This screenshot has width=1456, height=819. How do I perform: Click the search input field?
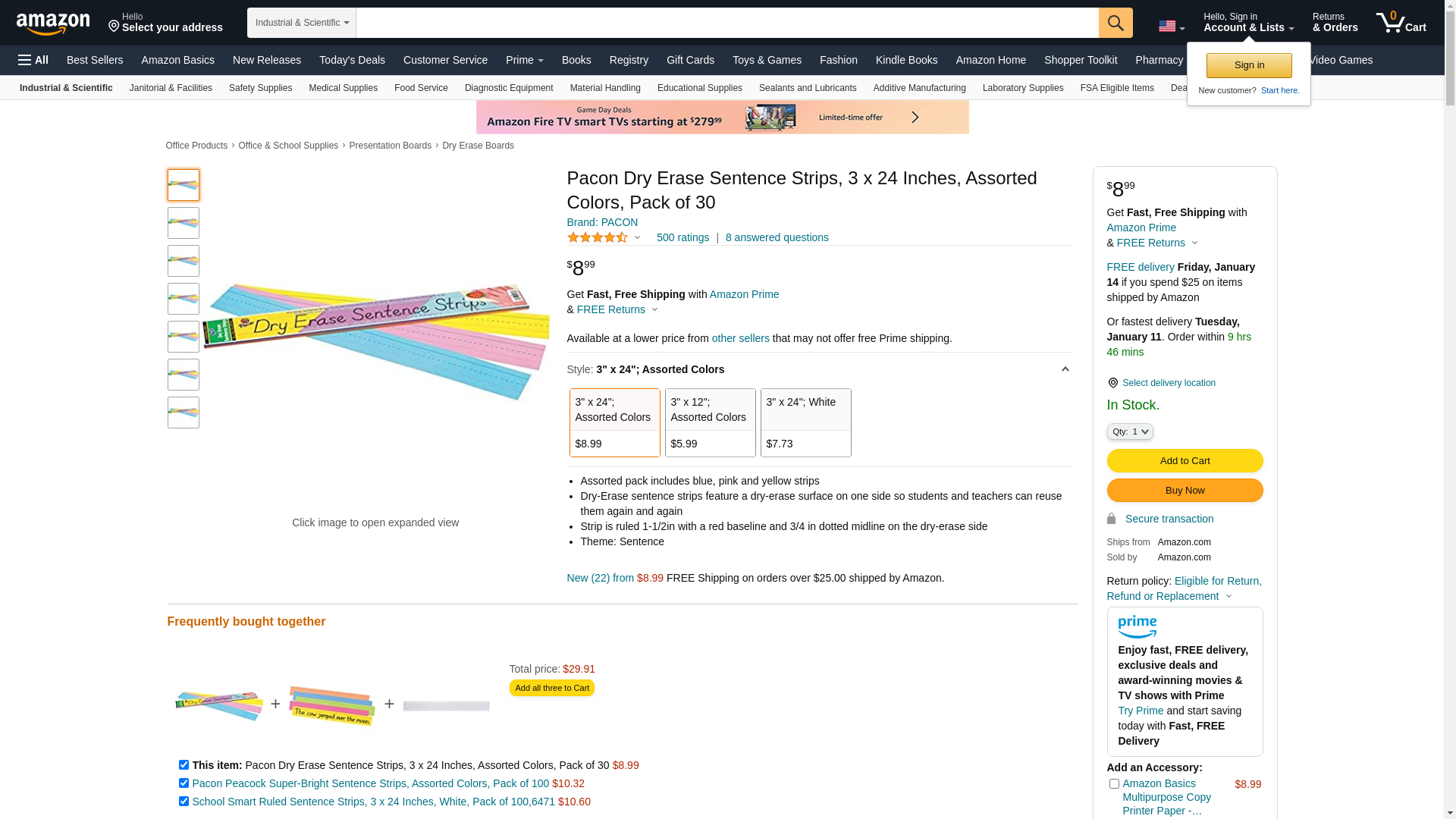[x=726, y=23]
